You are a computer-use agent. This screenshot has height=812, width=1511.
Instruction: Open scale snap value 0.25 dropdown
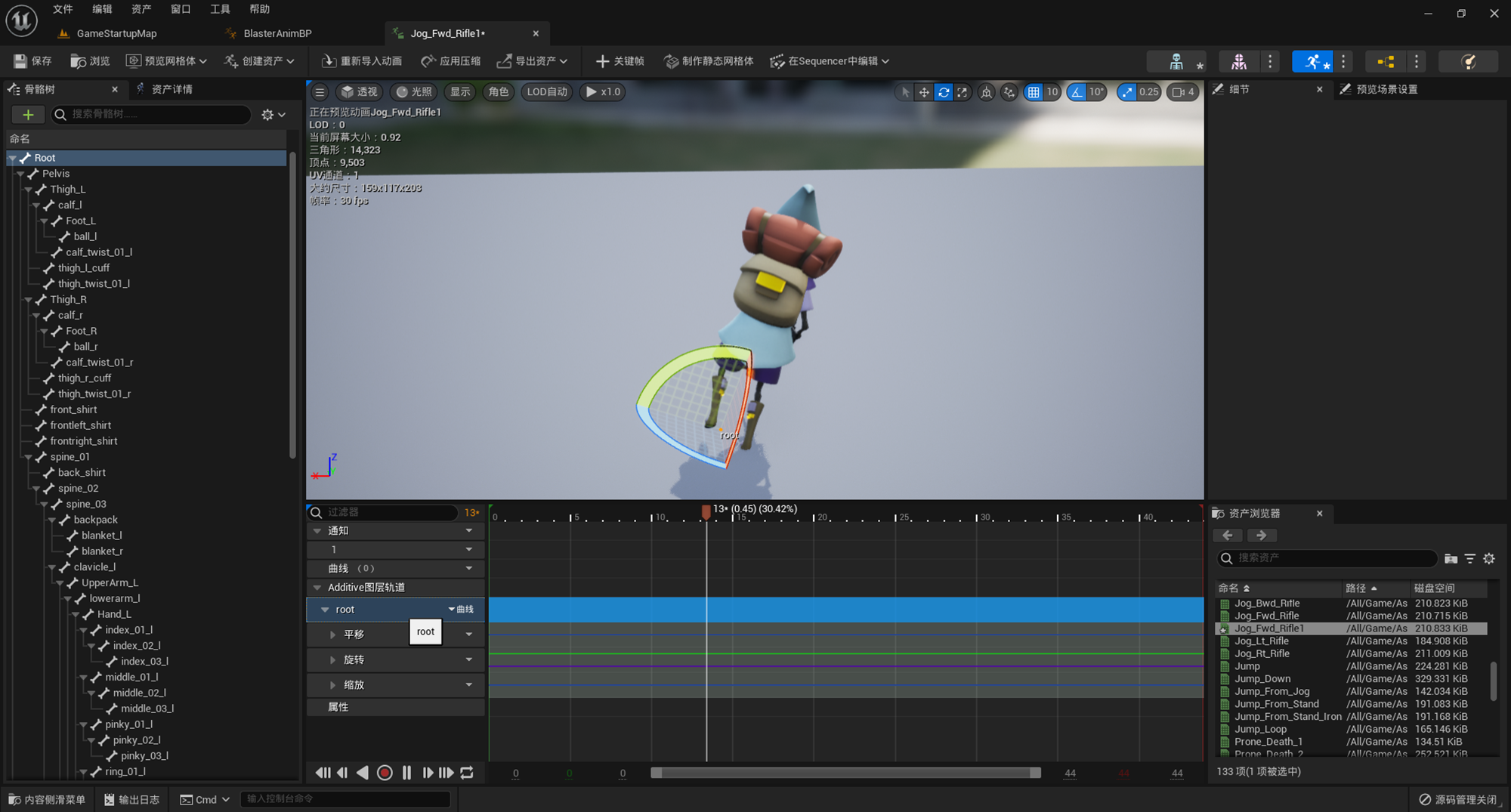(x=1148, y=92)
